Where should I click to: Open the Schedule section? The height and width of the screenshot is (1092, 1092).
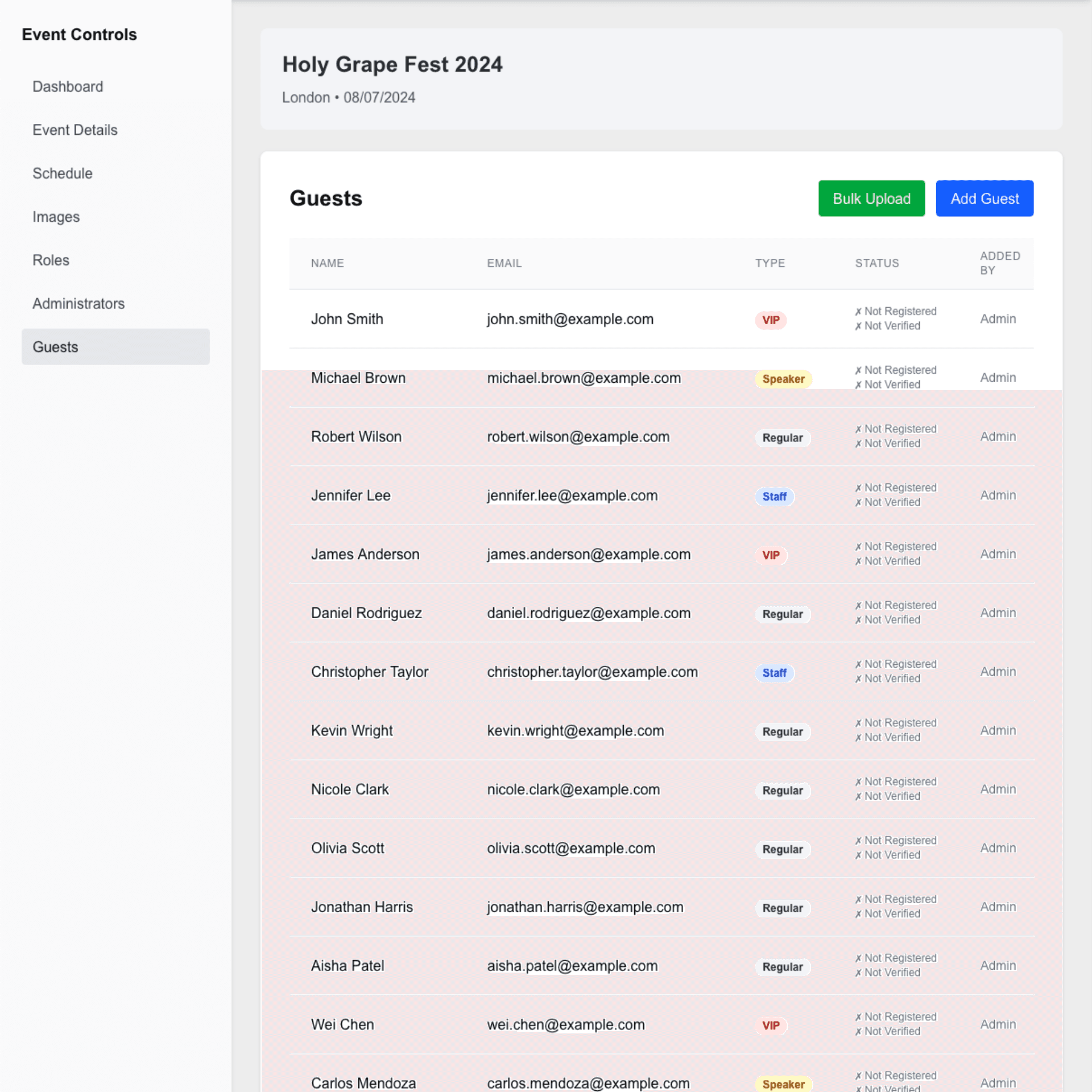click(x=63, y=173)
